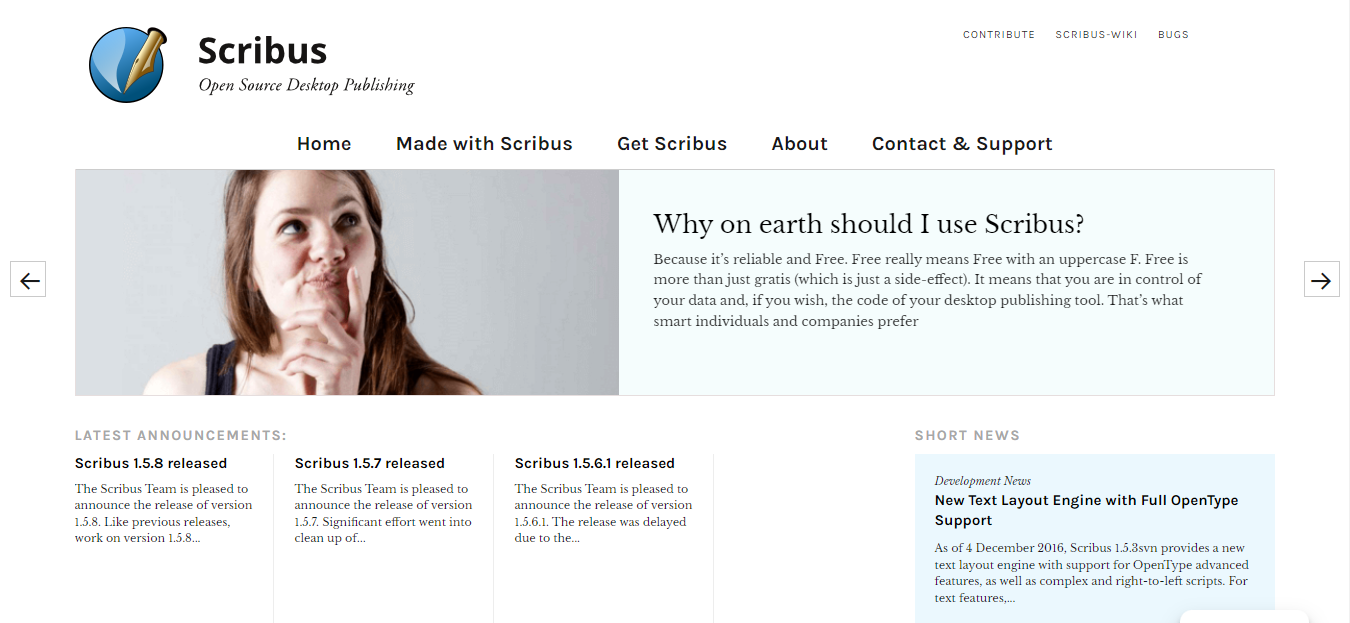Open the Made with Scribus page

[x=484, y=143]
